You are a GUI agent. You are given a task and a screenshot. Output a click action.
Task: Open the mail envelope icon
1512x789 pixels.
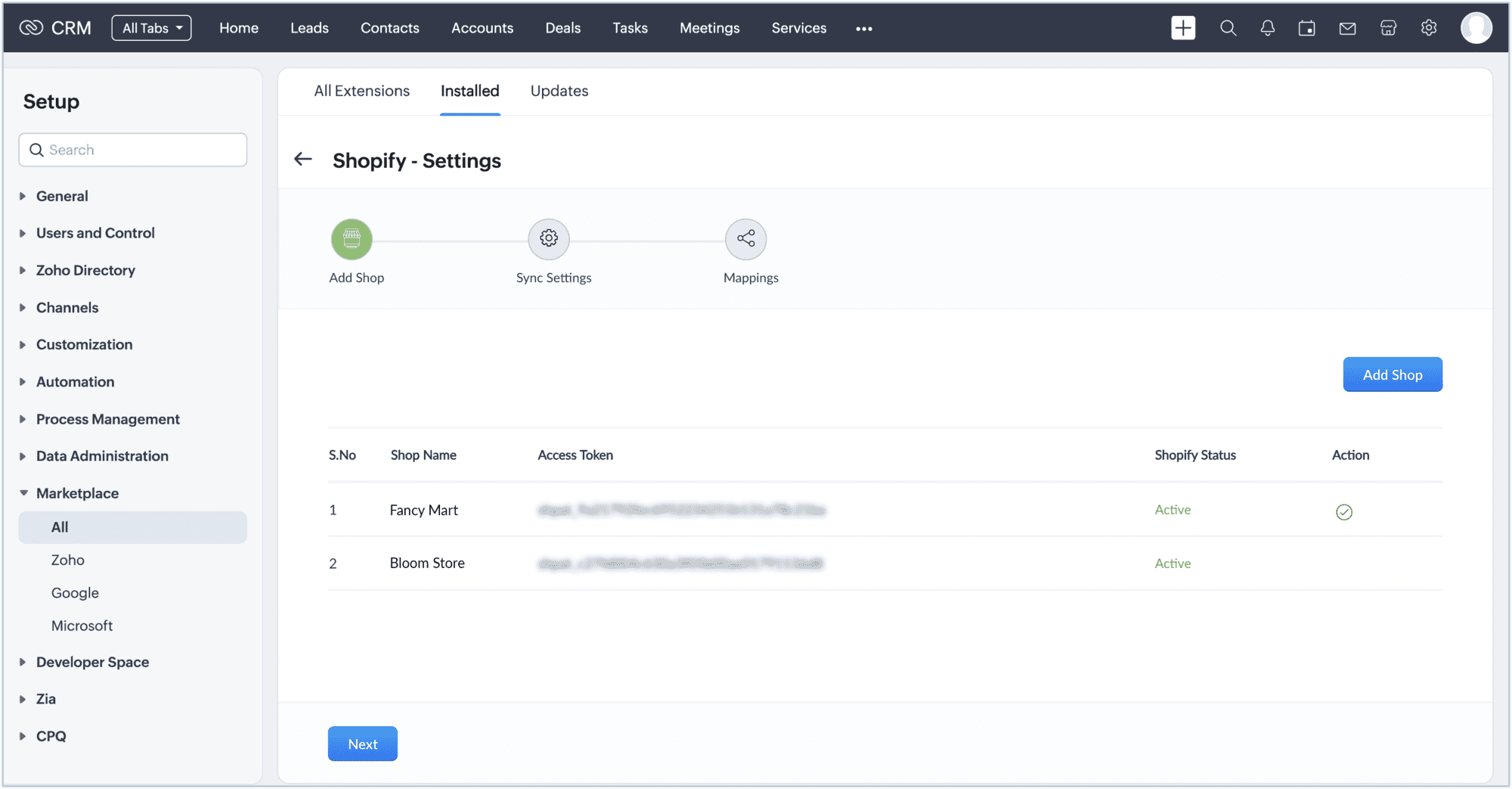coord(1347,28)
